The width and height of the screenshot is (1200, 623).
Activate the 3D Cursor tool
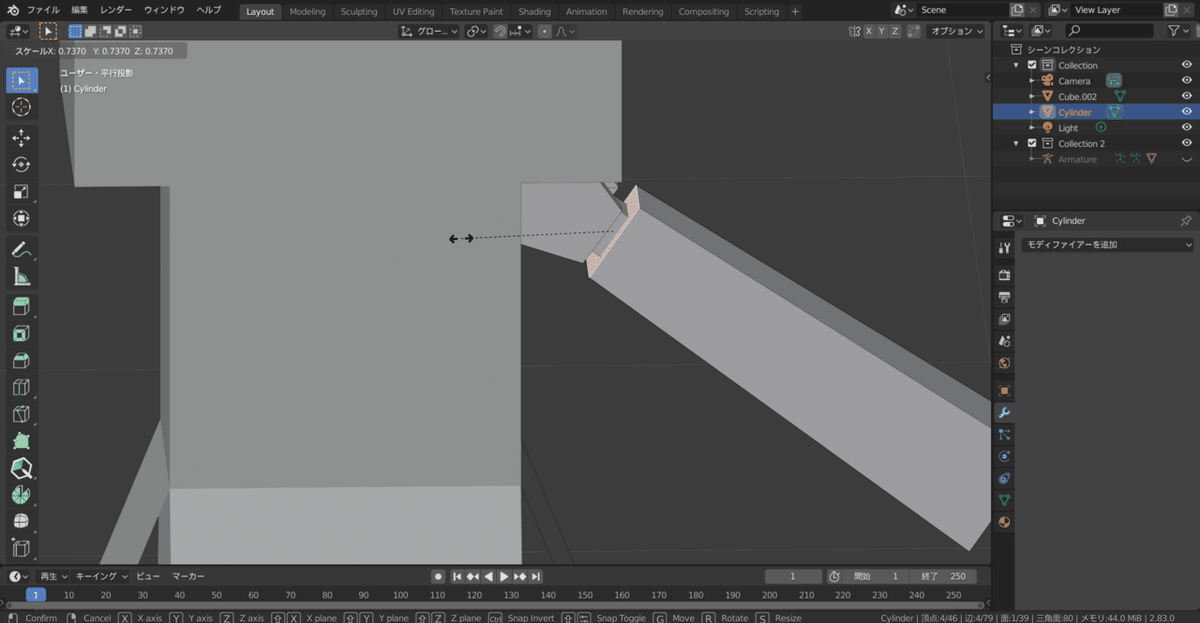pos(21,107)
